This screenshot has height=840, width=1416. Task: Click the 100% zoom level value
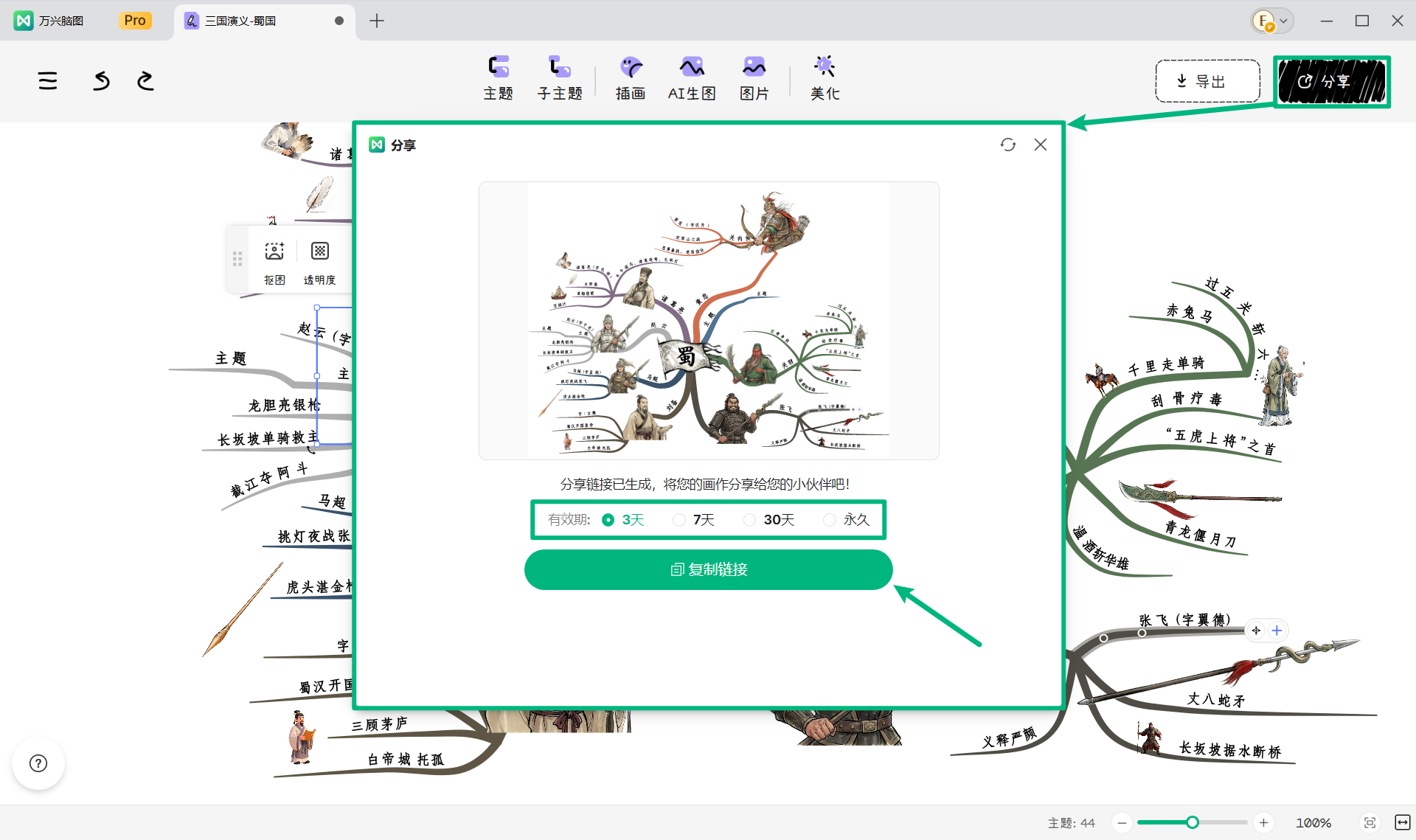click(x=1313, y=822)
